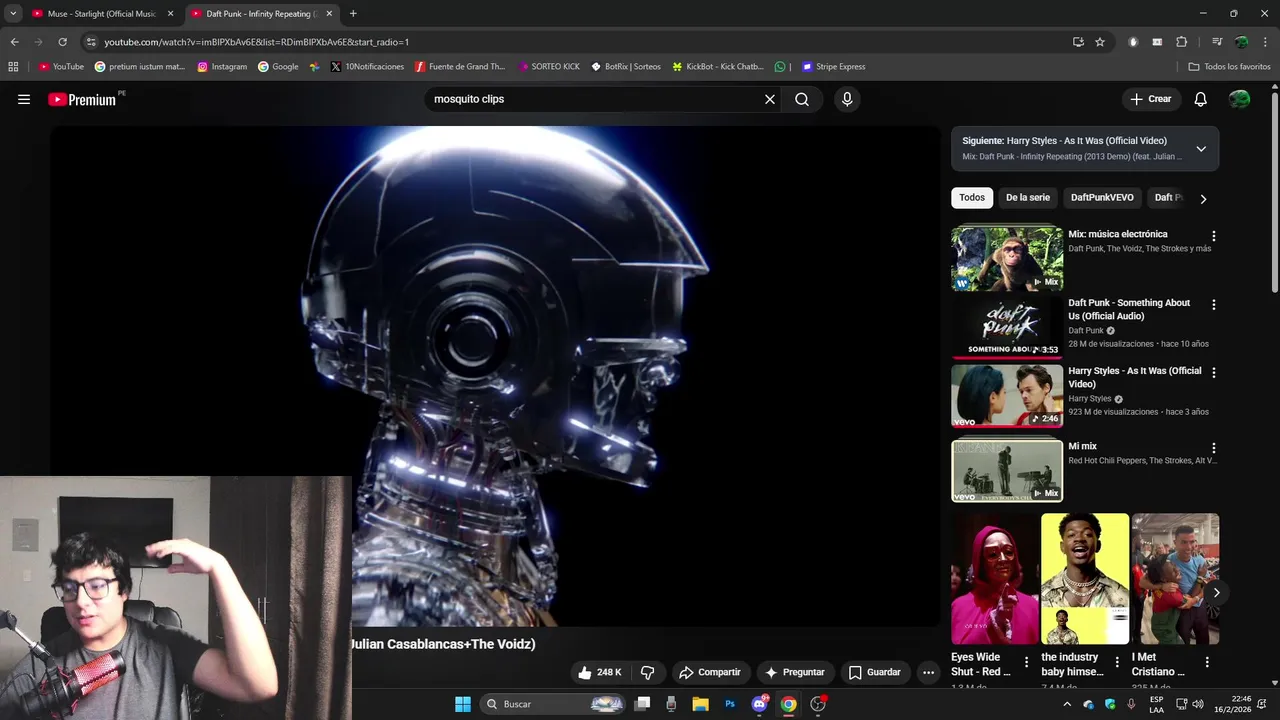
Task: Reload the current page
Action: click(62, 42)
